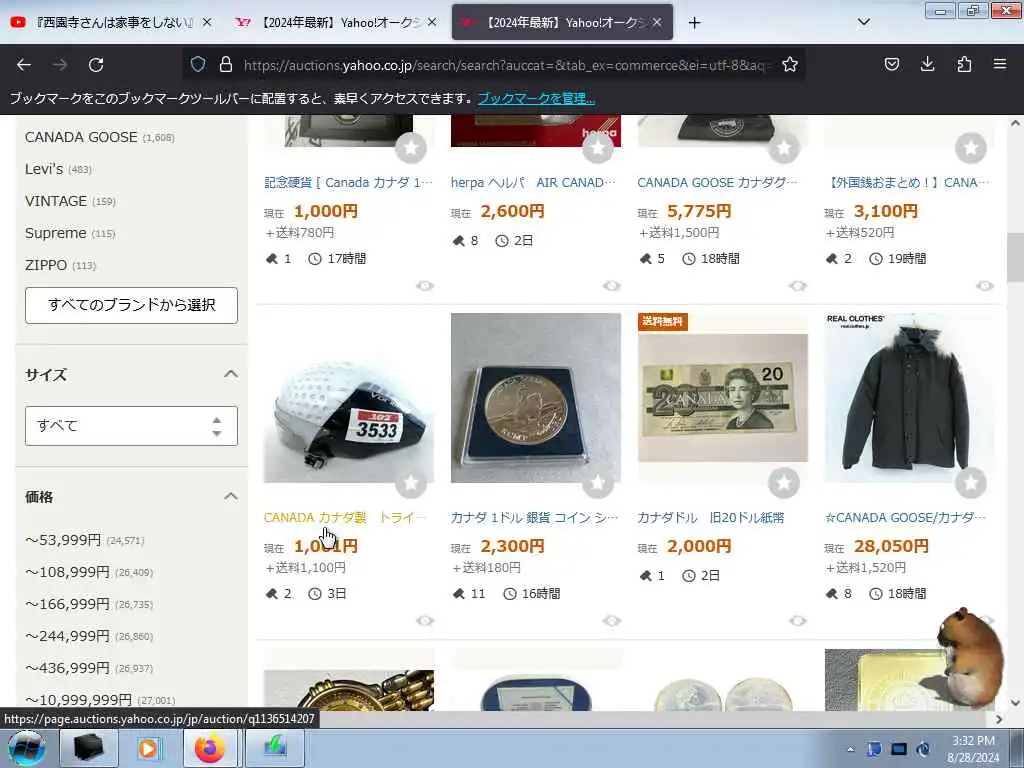Reload the current page

(96, 65)
